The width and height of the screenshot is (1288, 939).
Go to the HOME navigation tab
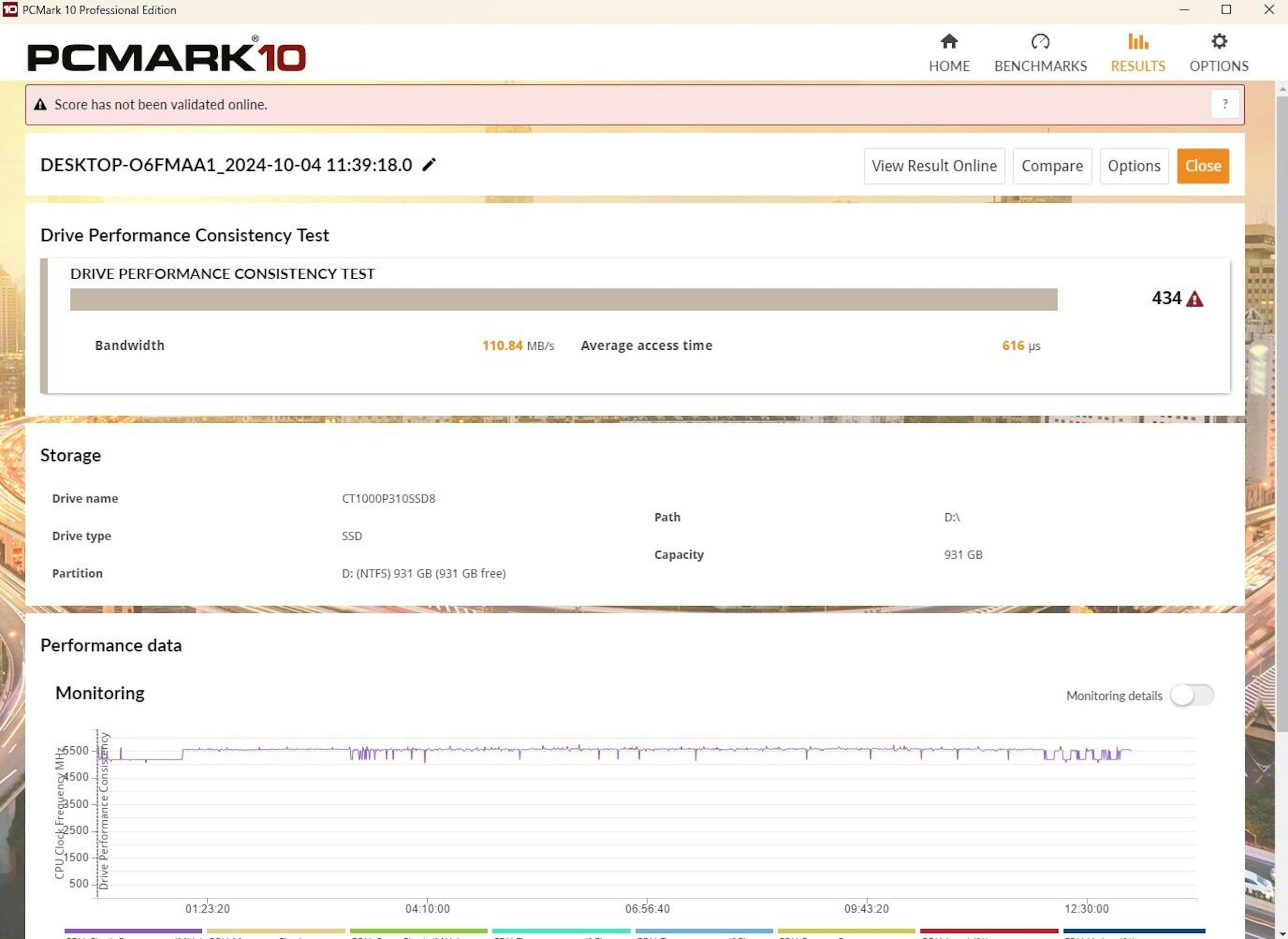(x=949, y=53)
